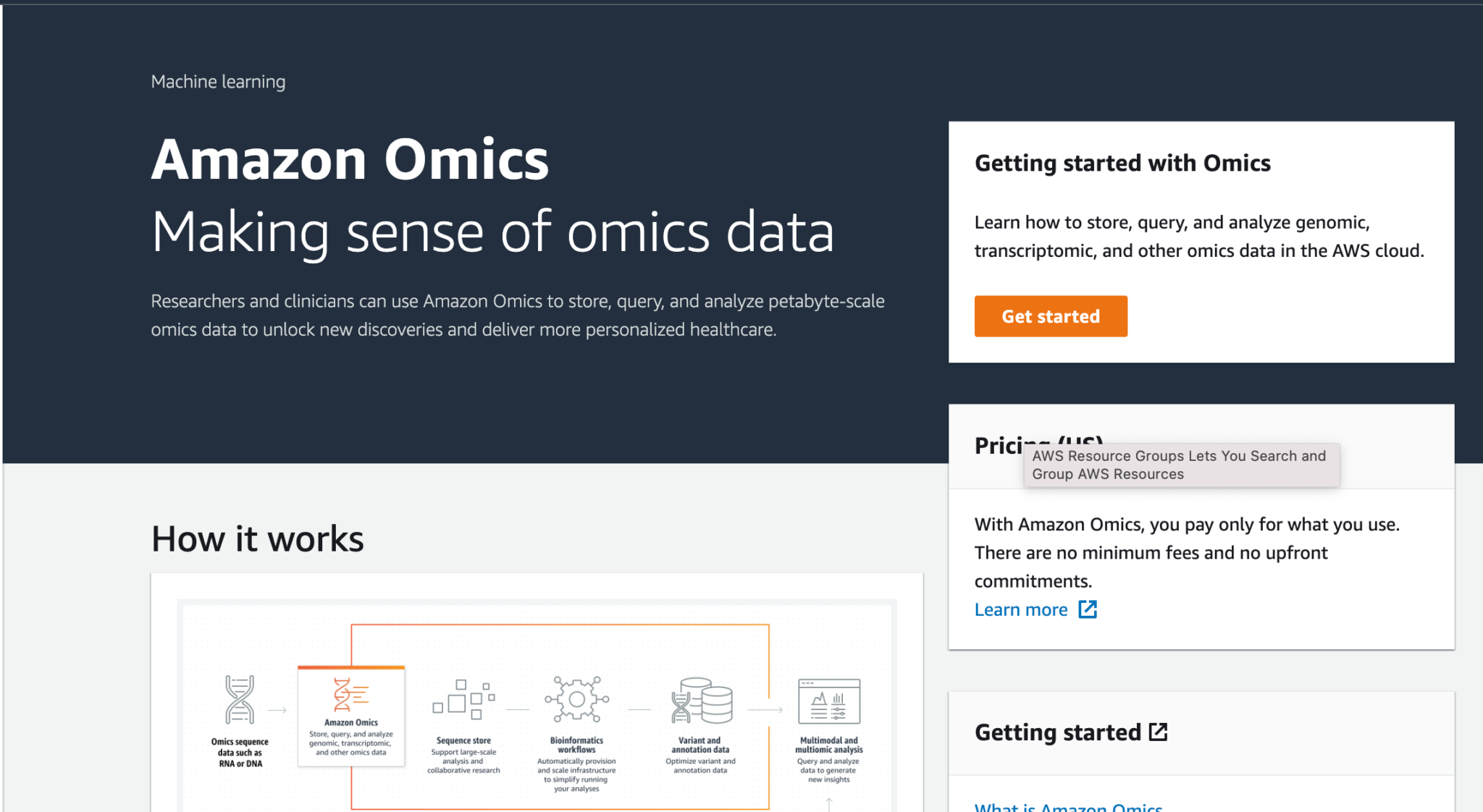1483x812 pixels.
Task: Click Learn more under the pricing description
Action: [x=1020, y=609]
